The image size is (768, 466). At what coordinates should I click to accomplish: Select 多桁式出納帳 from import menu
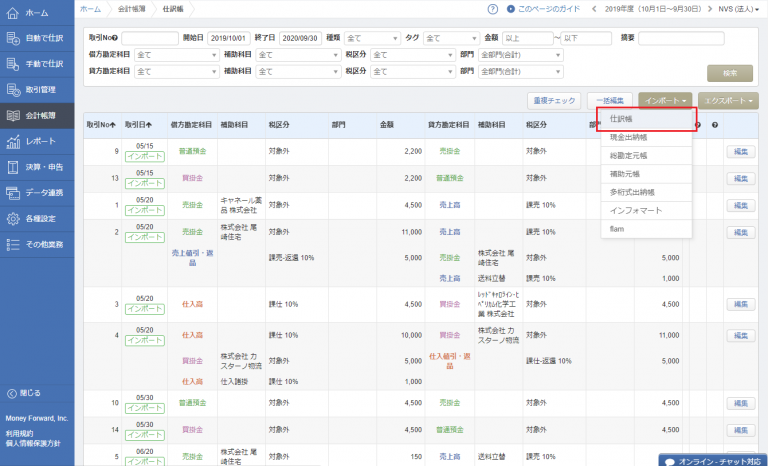[x=647, y=193]
